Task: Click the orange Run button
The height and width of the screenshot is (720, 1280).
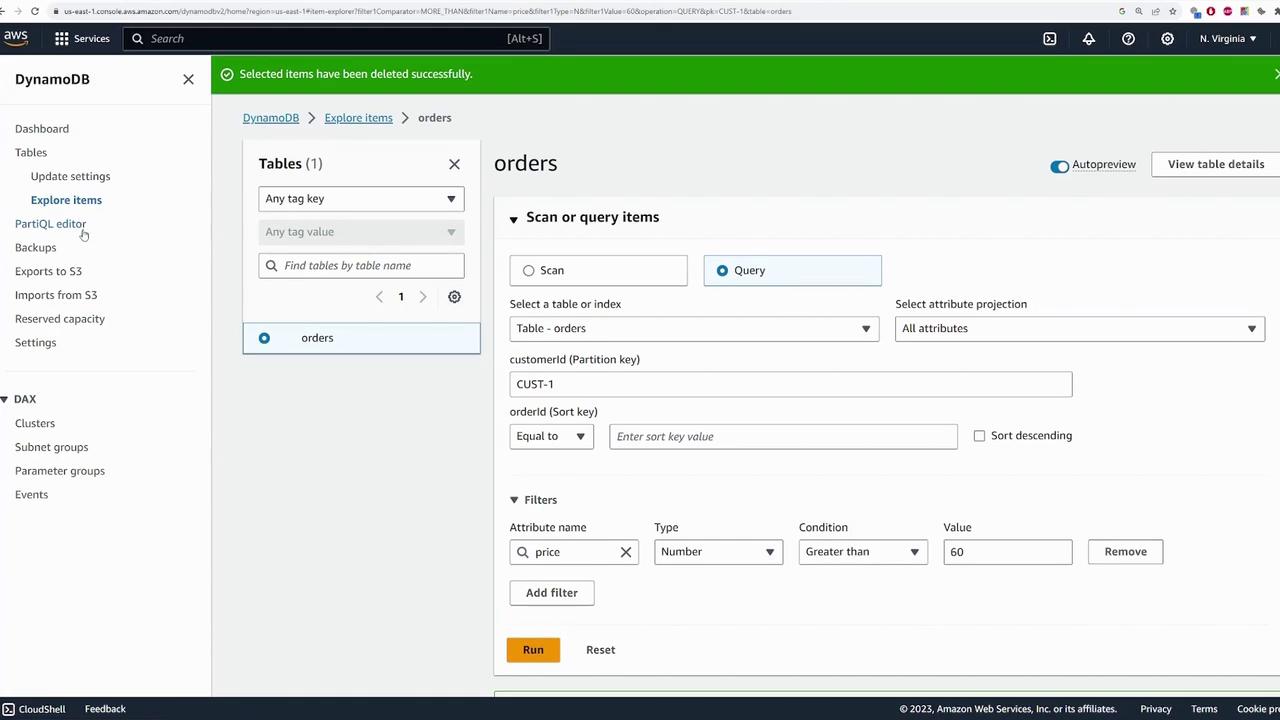Action: [x=533, y=650]
